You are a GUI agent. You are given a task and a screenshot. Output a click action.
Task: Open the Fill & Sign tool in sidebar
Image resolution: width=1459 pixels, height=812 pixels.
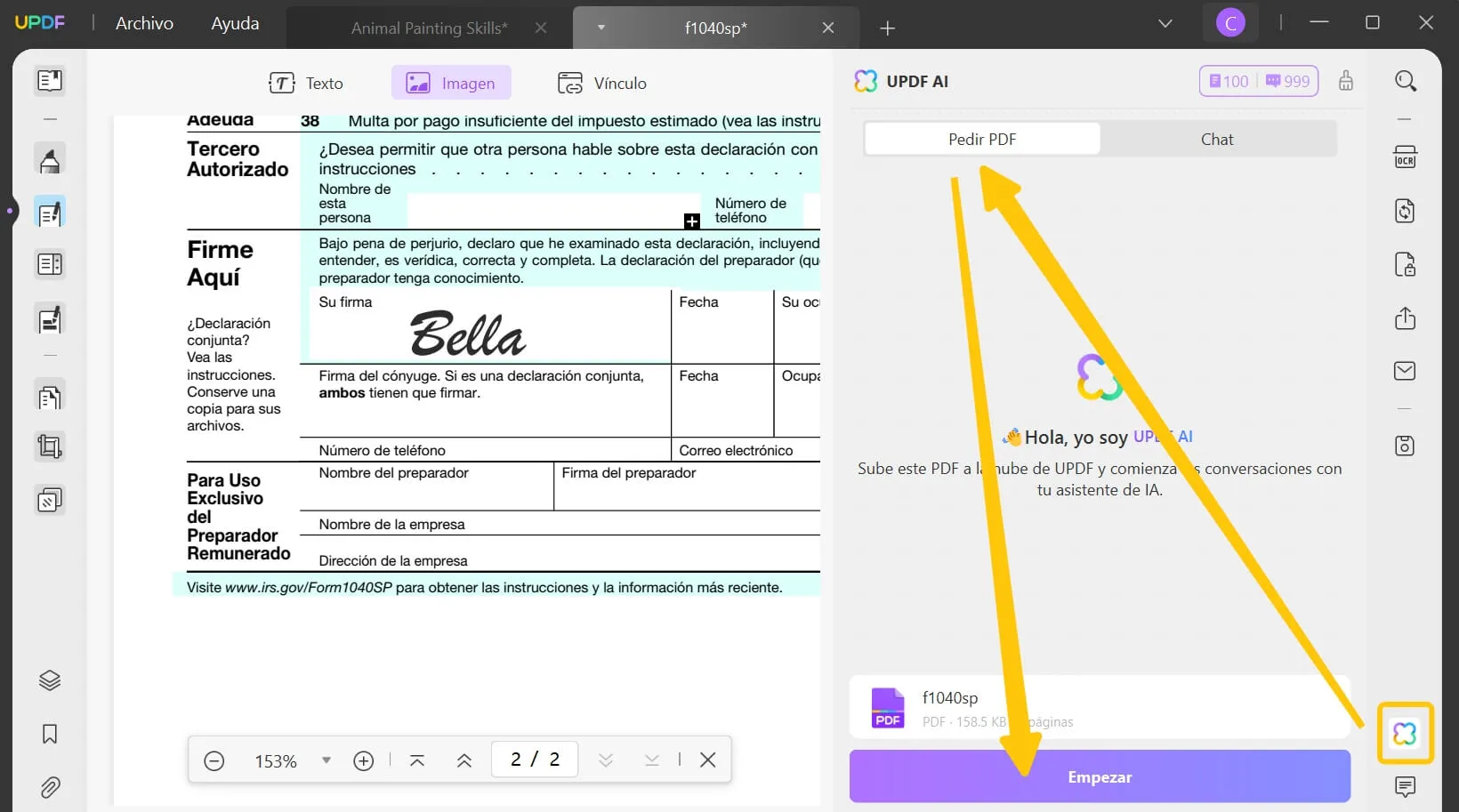pyautogui.click(x=50, y=318)
